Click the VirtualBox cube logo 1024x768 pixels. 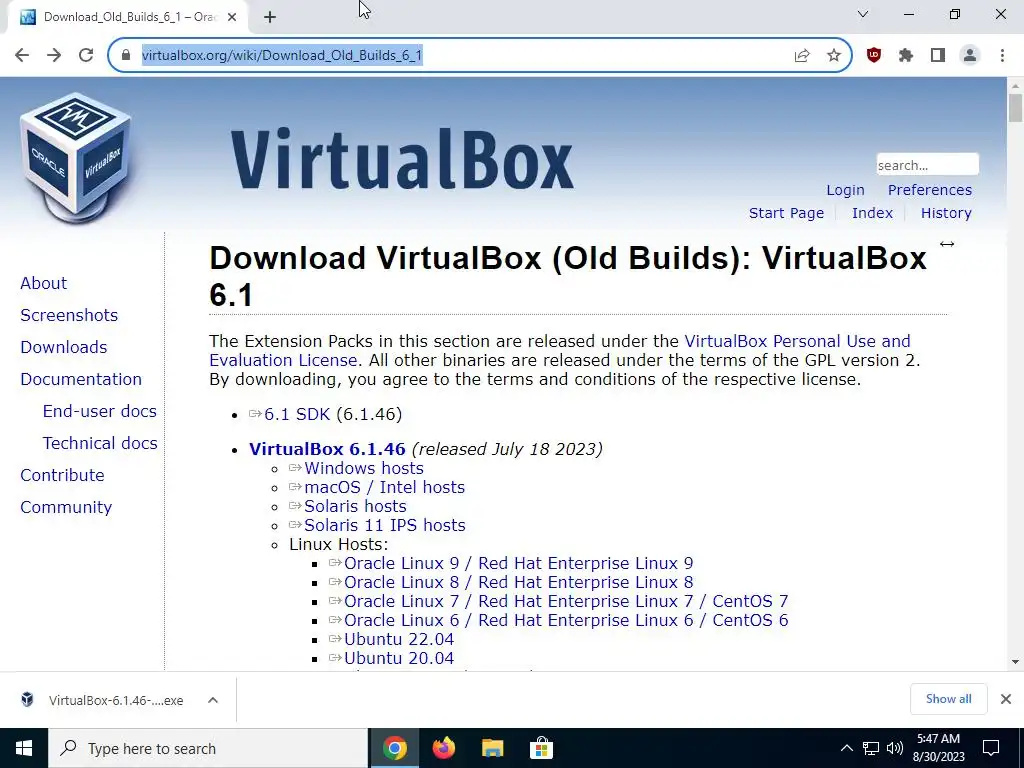(x=74, y=159)
